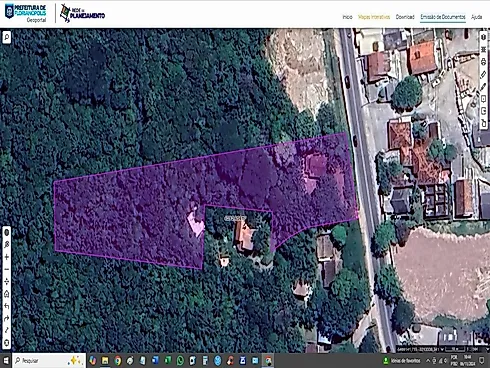Click the speech-bubble annotation icon in the right toolbar

pos(484,99)
